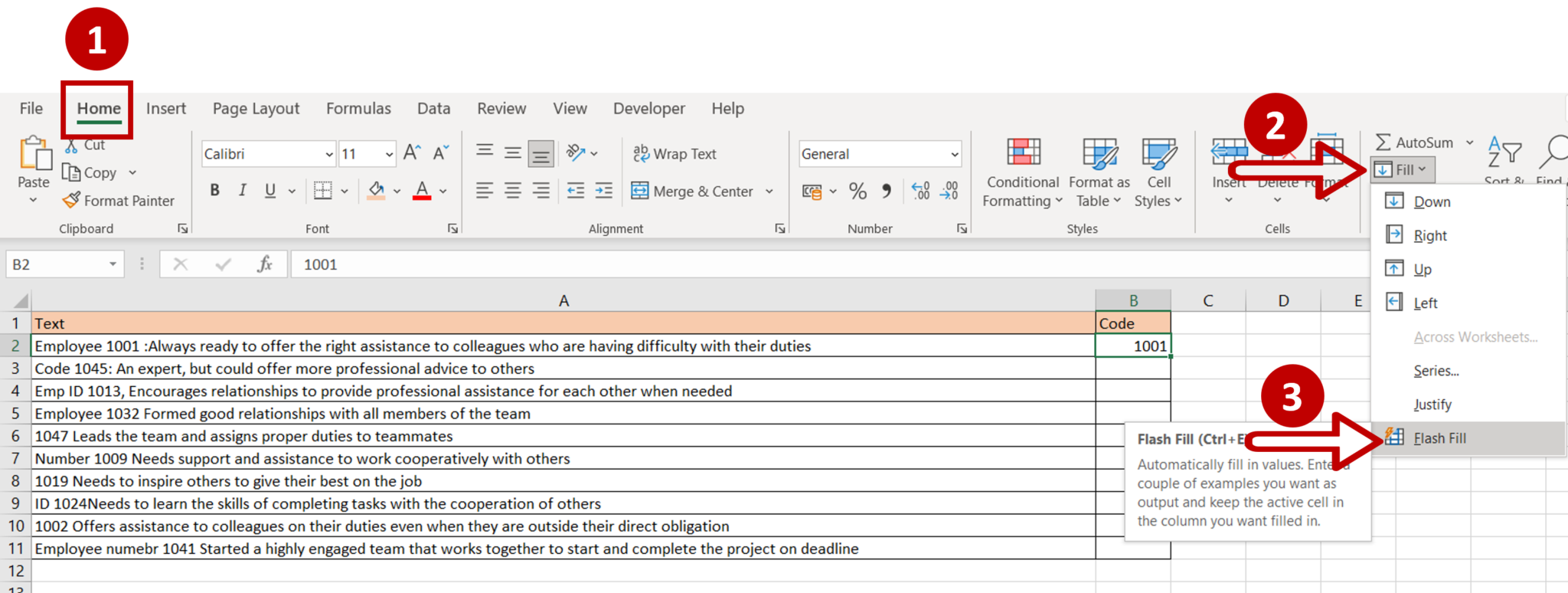The width and height of the screenshot is (1568, 593).
Task: Apply the Fill Color bucket
Action: coord(376,190)
